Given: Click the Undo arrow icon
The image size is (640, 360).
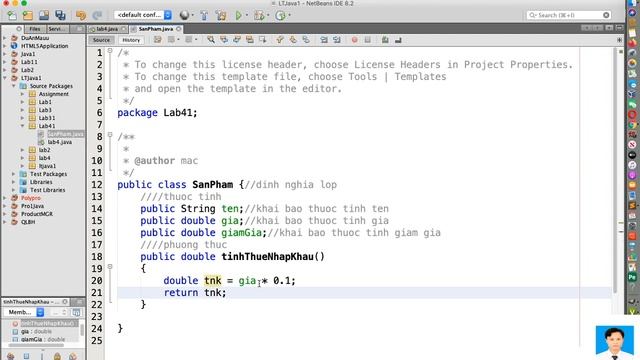Looking at the screenshot, I should coord(81,16).
